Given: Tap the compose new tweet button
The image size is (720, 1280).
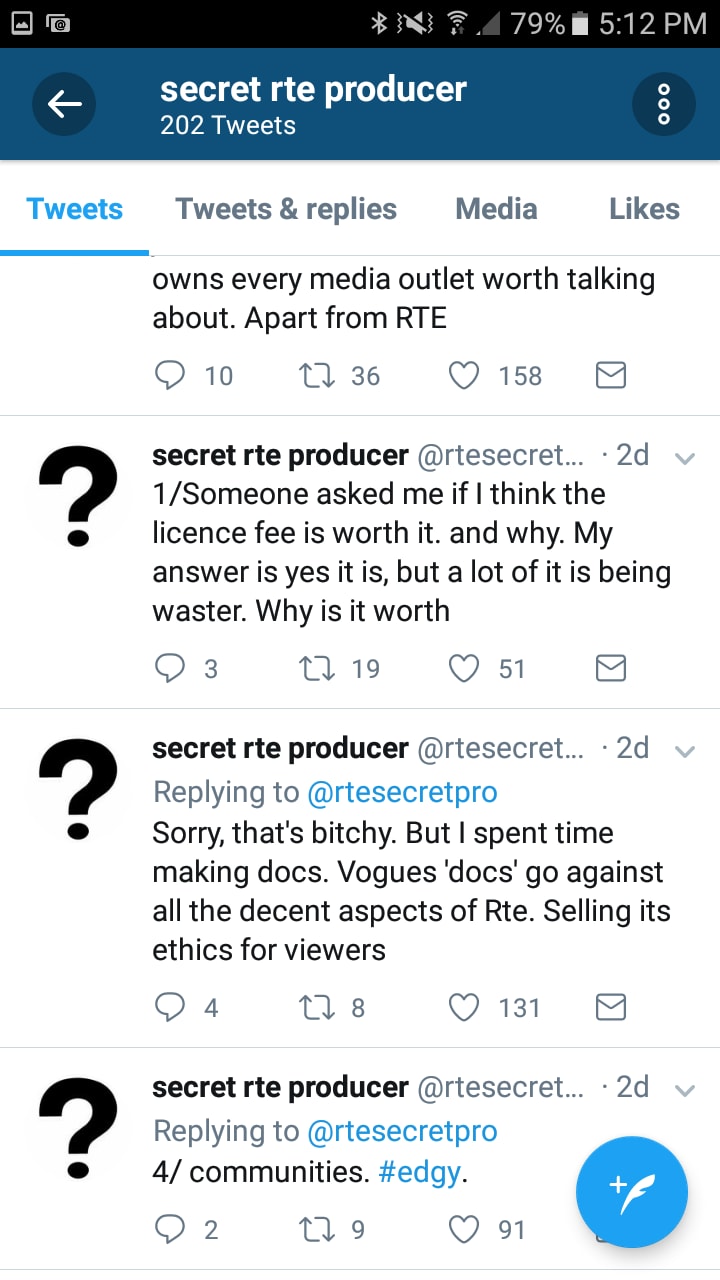Looking at the screenshot, I should point(632,1192).
